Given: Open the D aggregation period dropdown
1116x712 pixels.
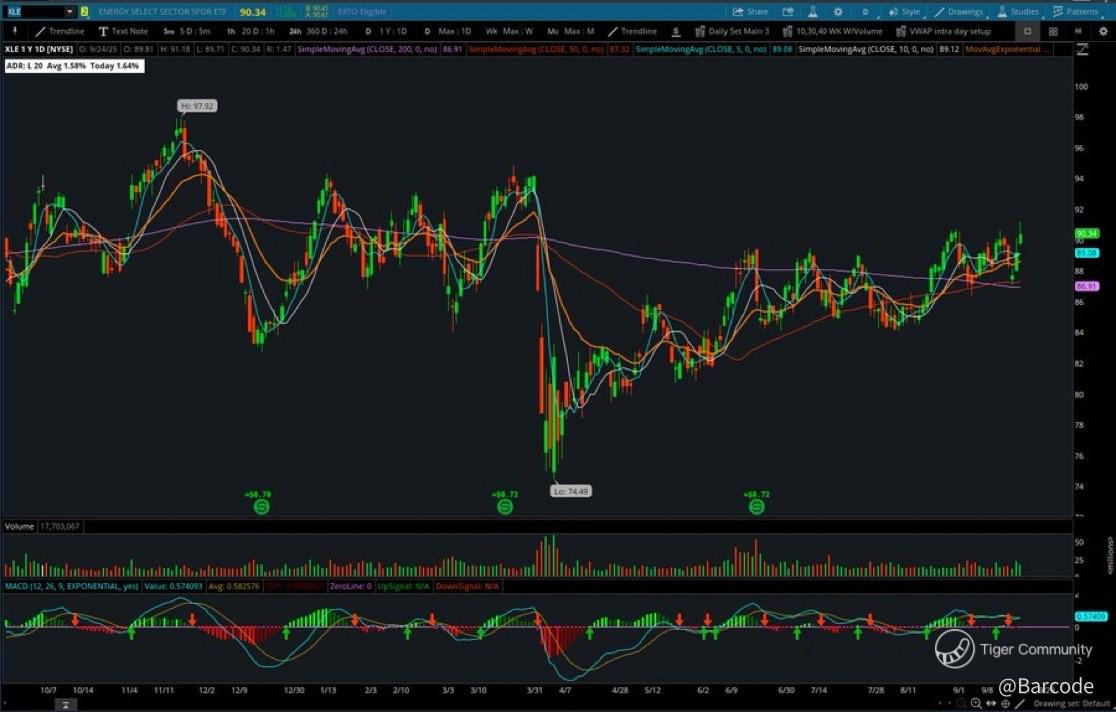Looking at the screenshot, I should [865, 11].
